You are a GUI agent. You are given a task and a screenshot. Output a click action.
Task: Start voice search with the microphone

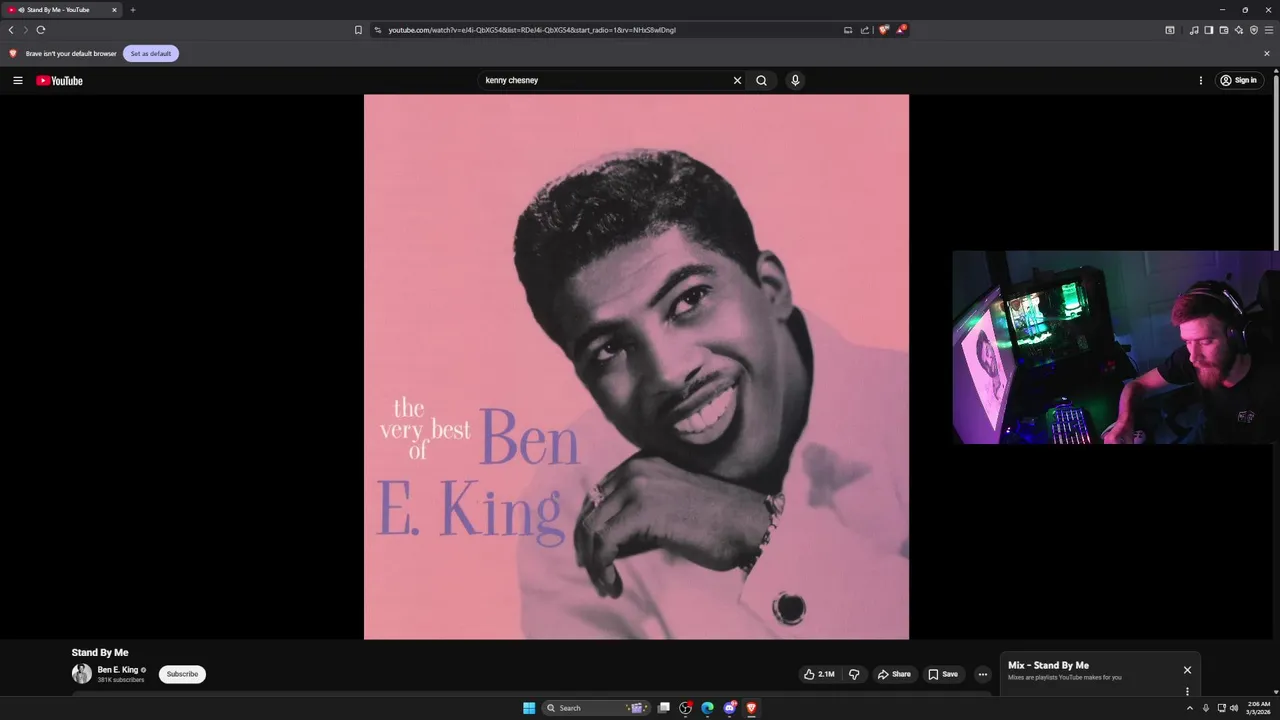click(795, 80)
